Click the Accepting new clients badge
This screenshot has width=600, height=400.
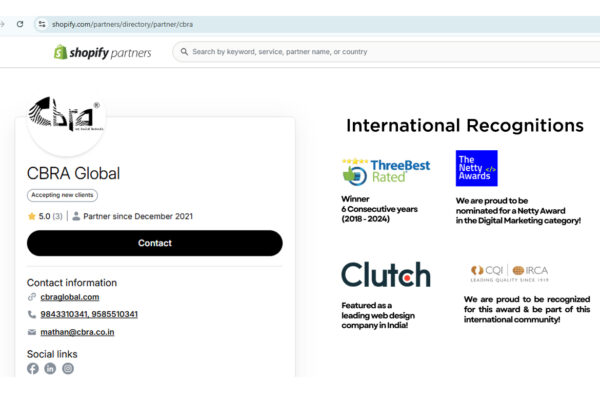click(x=62, y=195)
